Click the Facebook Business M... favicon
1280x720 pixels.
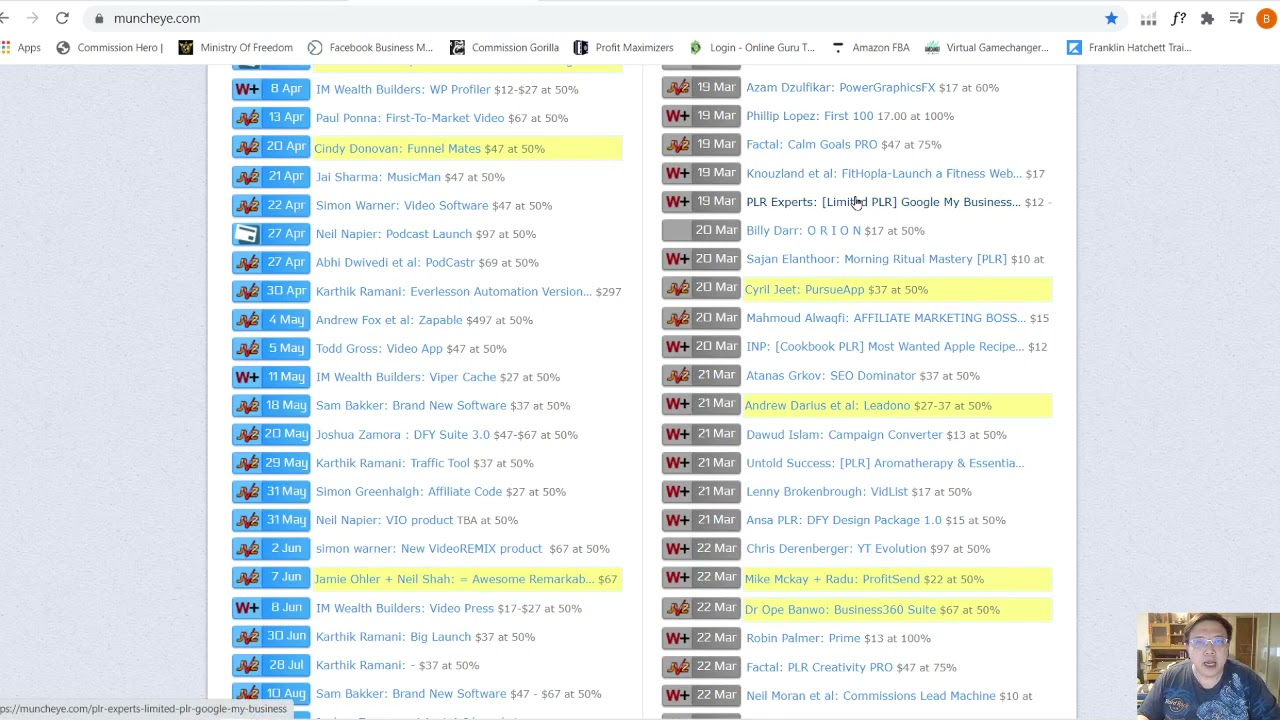(x=315, y=47)
